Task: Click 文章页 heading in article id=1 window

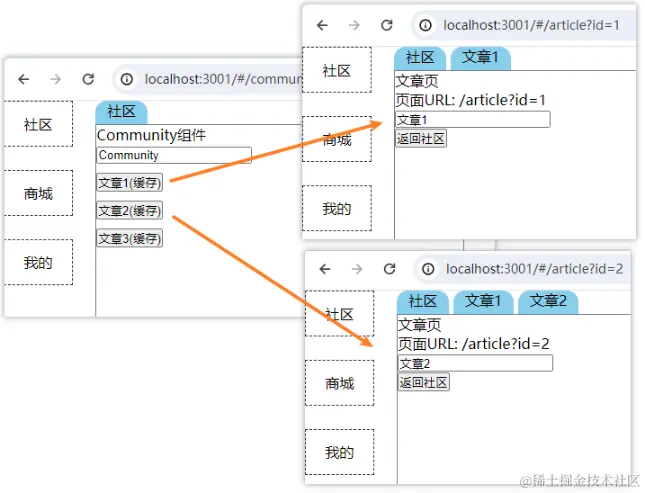Action: [417, 81]
